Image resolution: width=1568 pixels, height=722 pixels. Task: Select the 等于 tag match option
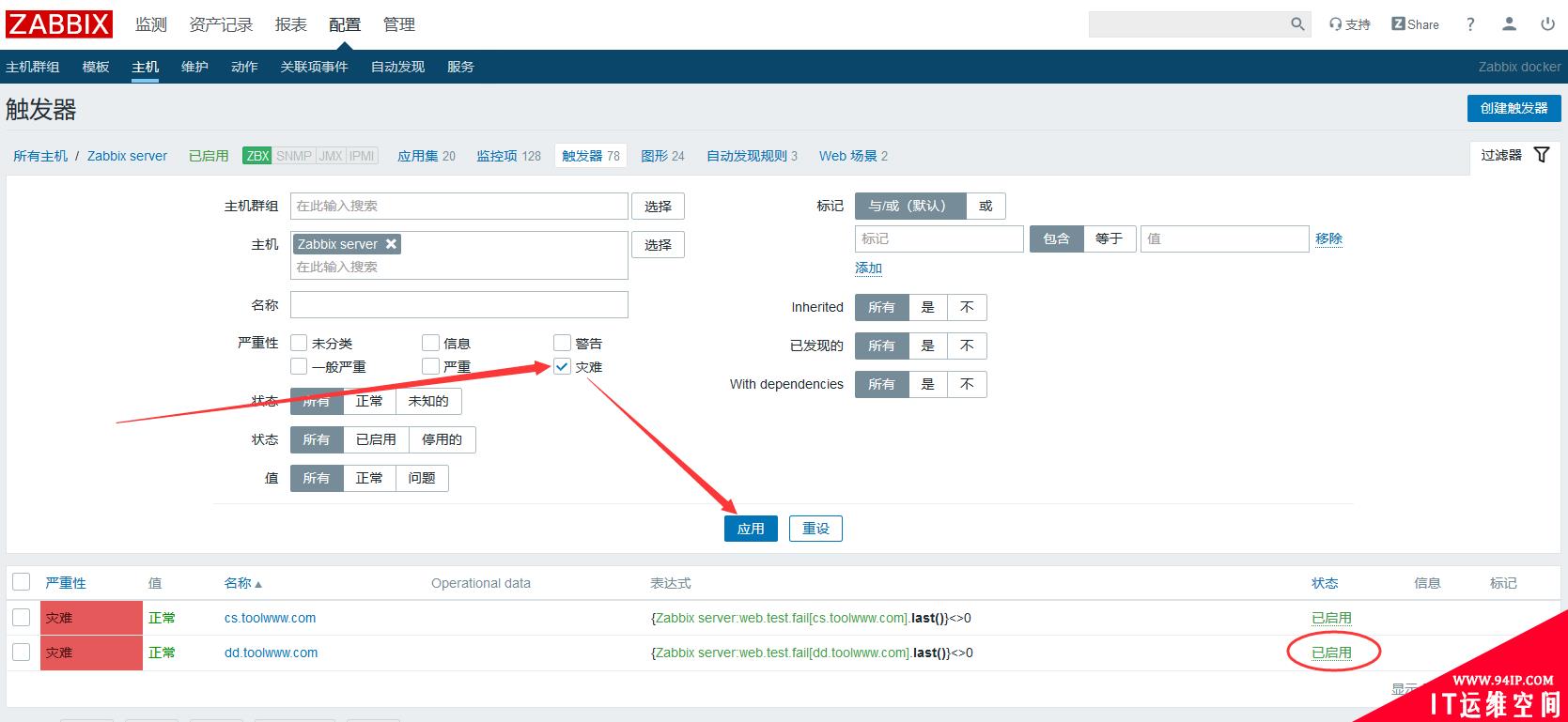1110,238
